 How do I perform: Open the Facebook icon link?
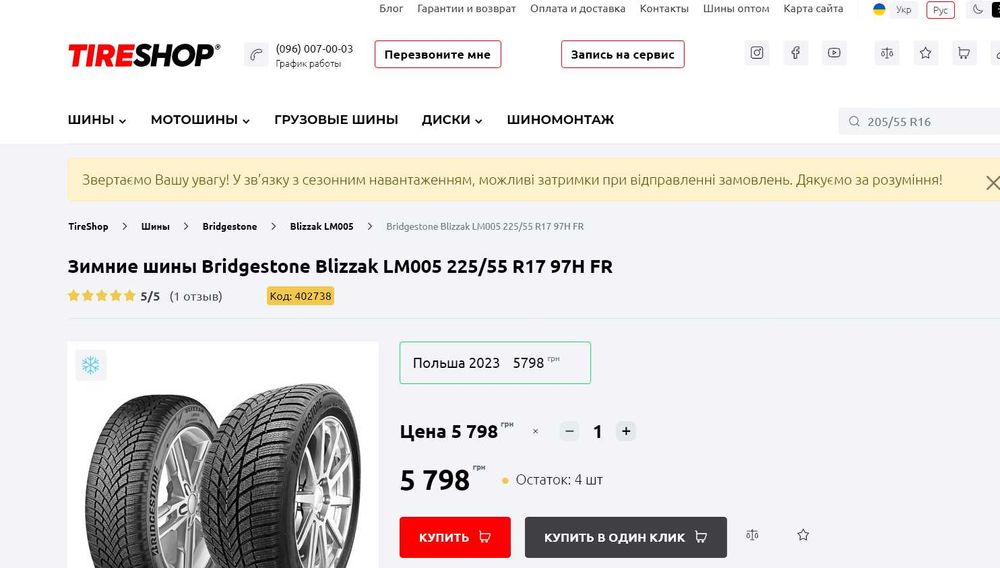pyautogui.click(x=795, y=53)
